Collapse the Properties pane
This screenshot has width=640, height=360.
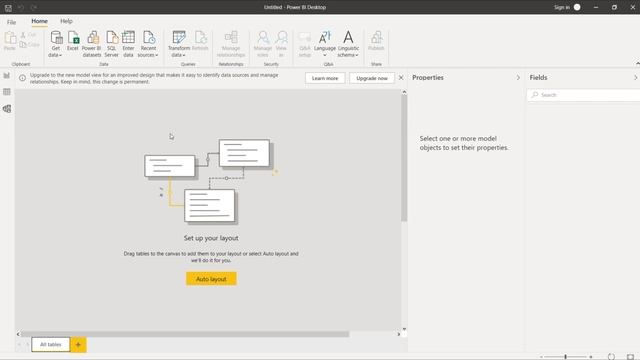[x=518, y=78]
